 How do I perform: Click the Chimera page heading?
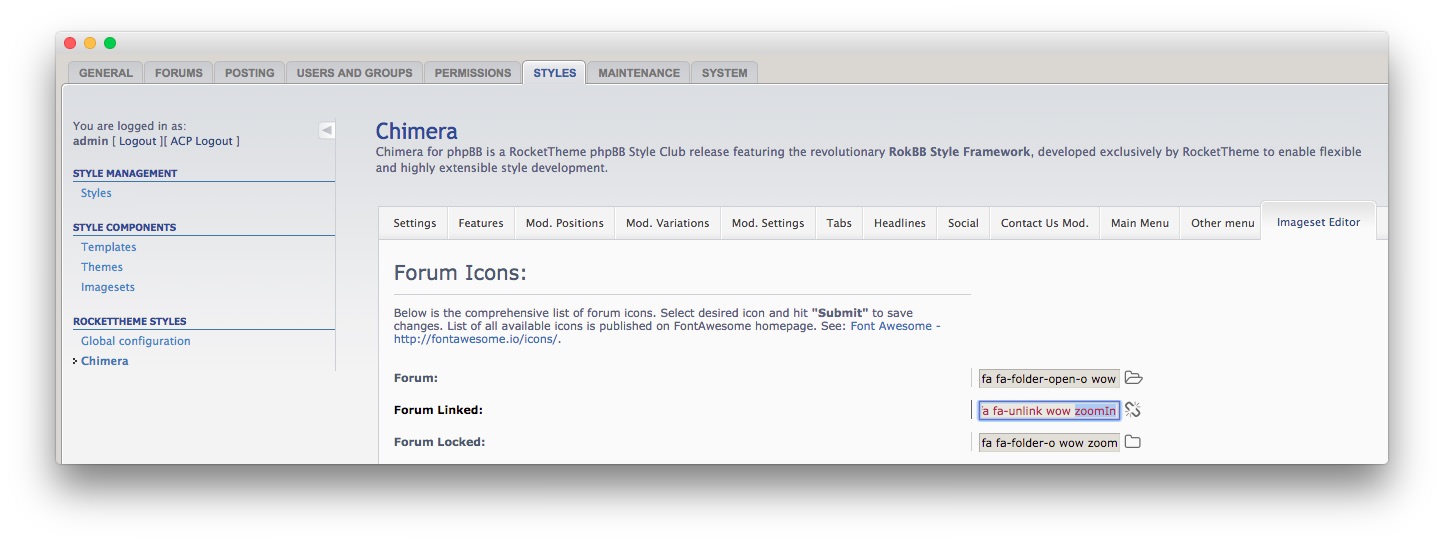(417, 131)
